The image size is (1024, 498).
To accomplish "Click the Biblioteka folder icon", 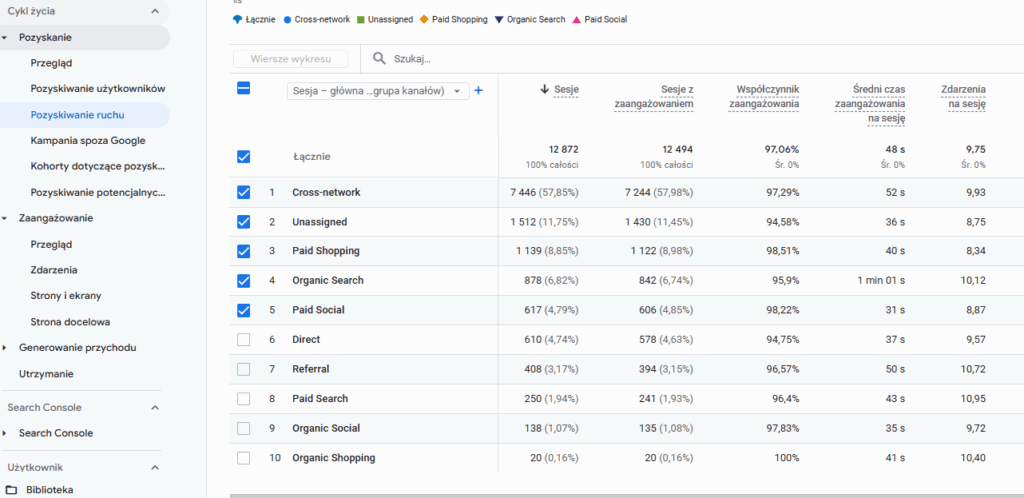I will [x=12, y=490].
